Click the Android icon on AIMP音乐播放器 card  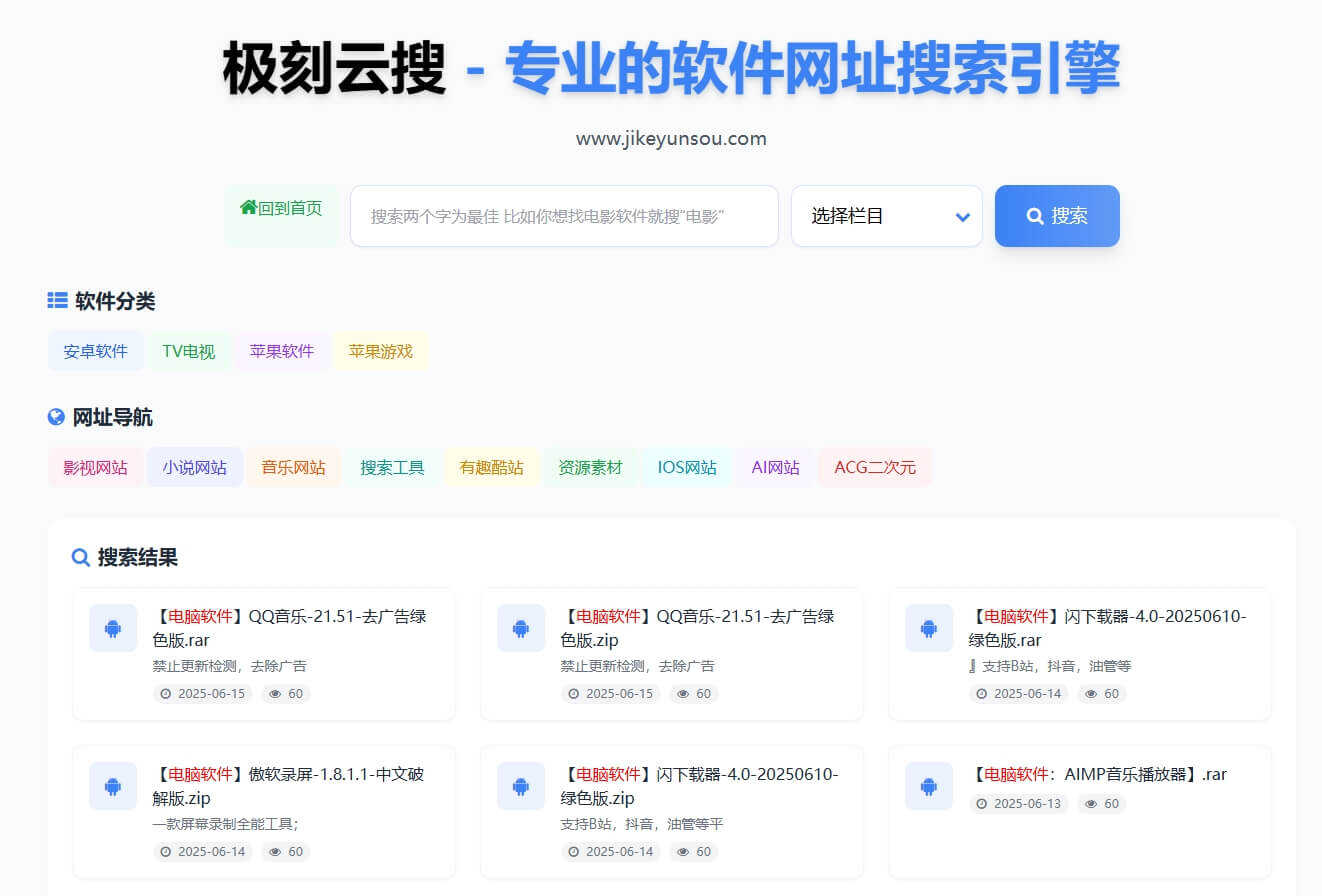pyautogui.click(x=928, y=786)
